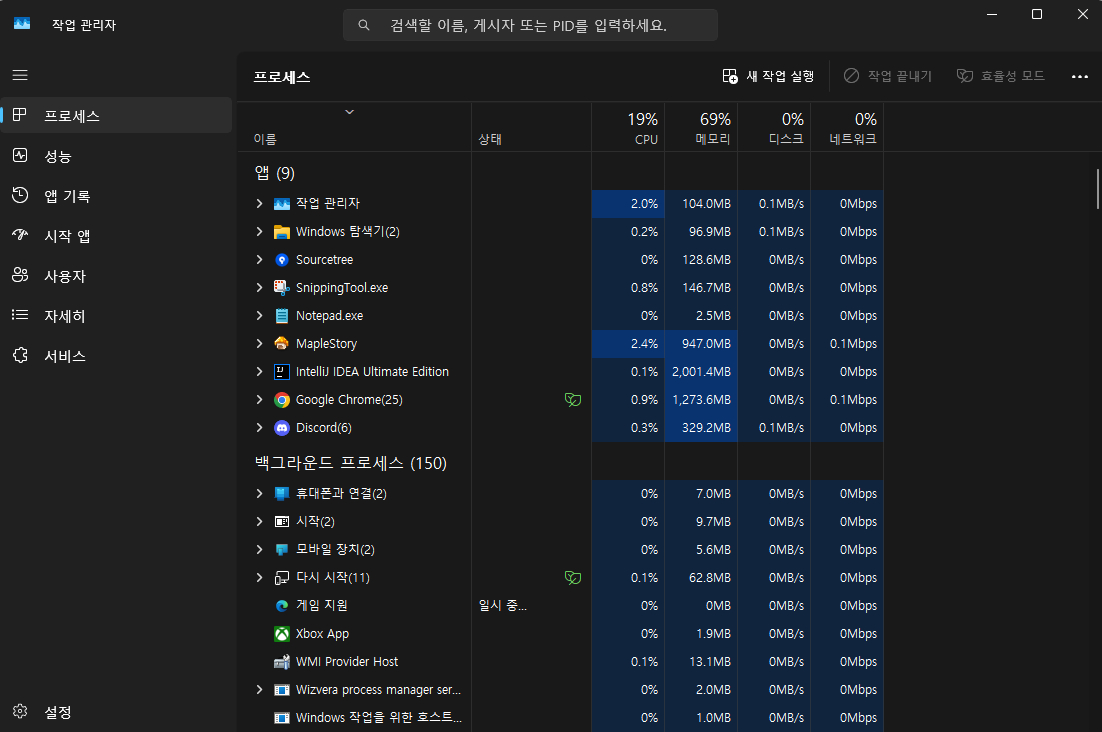Select IntelliJ memory value 2,001.4MB
This screenshot has height=732, width=1102.
coord(701,372)
